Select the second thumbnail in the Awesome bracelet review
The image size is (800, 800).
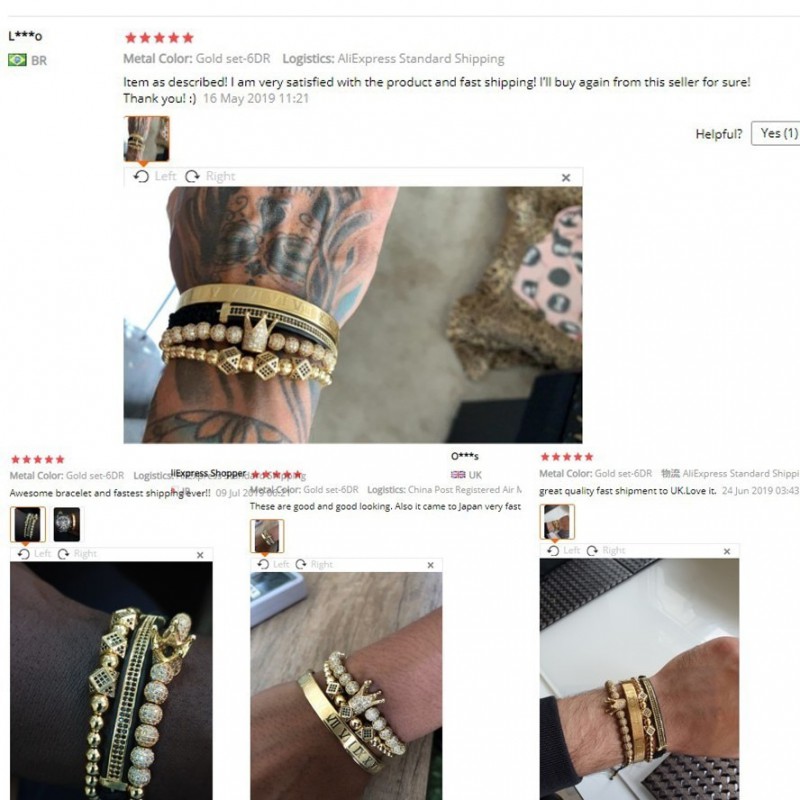pos(67,524)
